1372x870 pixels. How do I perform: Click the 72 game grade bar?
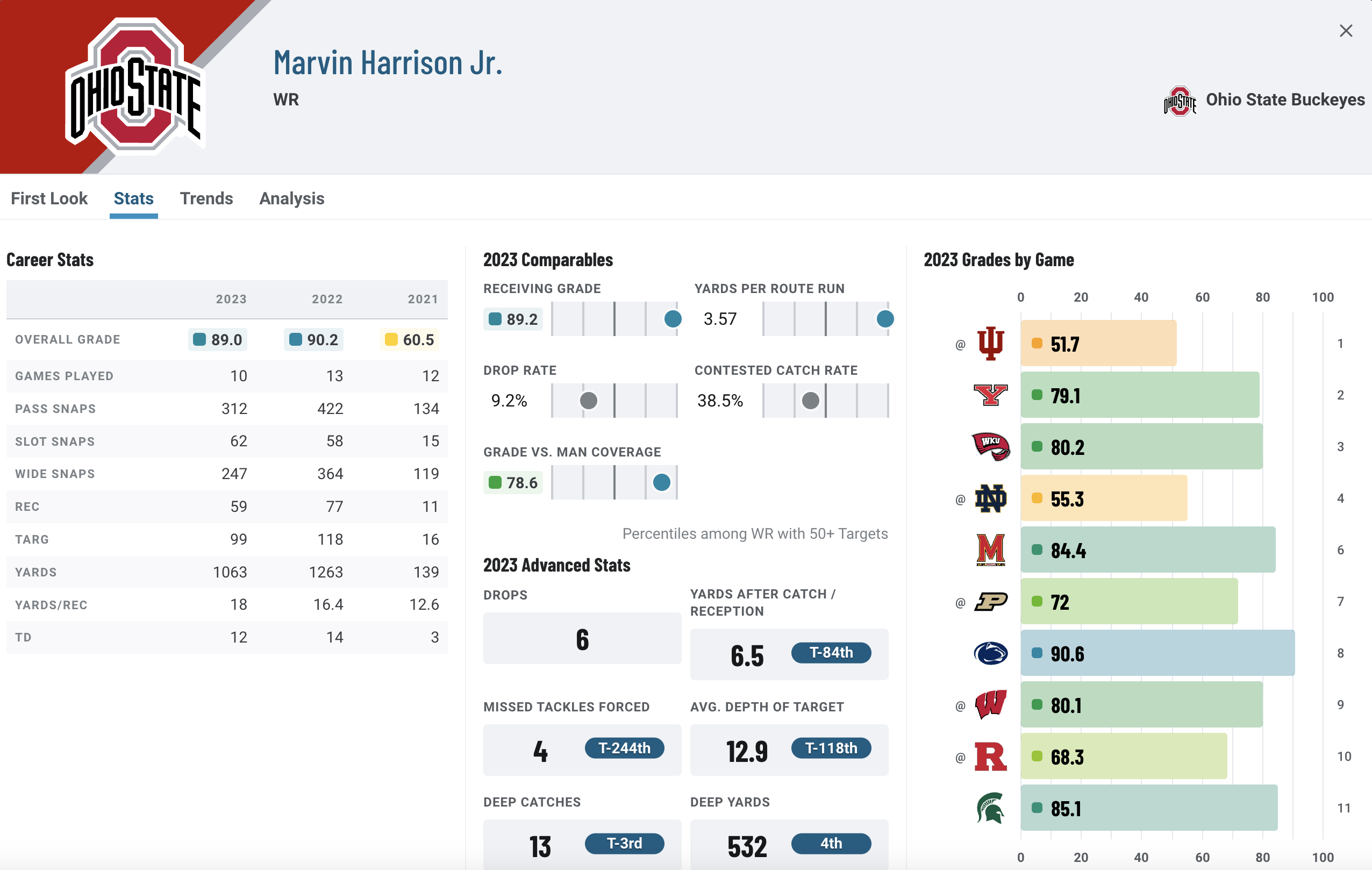tap(1128, 602)
